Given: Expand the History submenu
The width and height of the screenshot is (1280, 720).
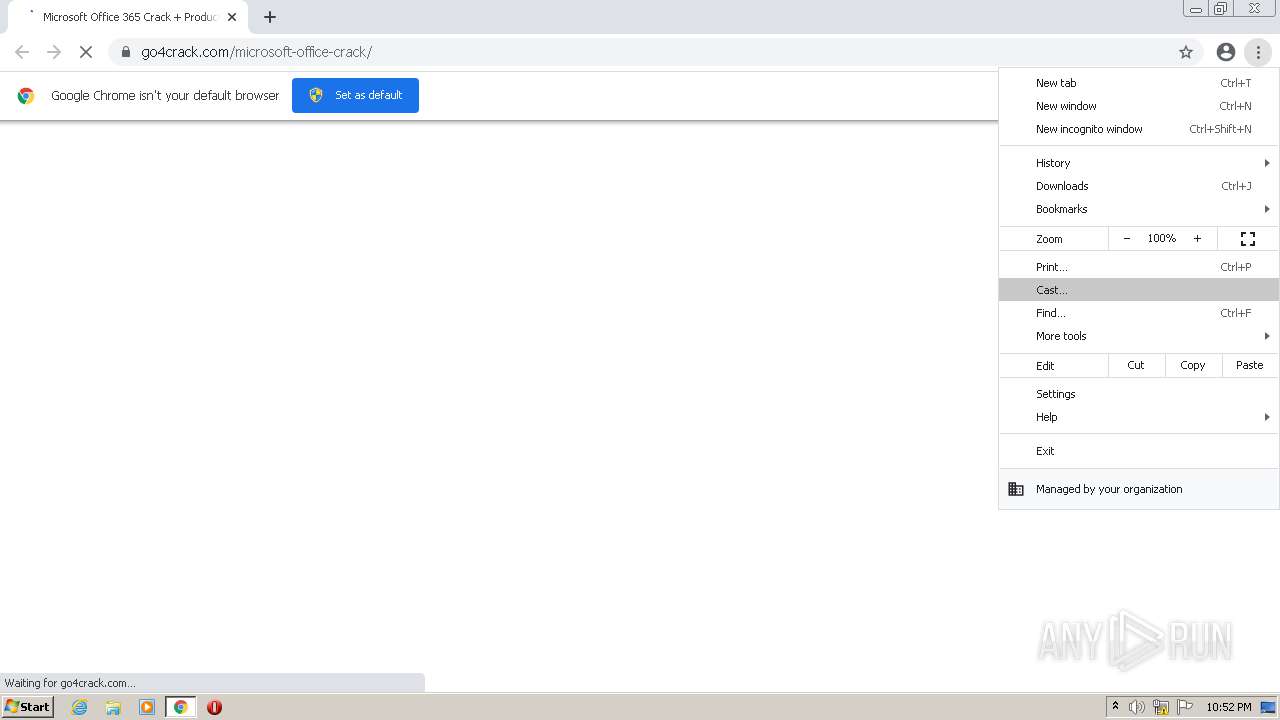Looking at the screenshot, I should [1139, 163].
